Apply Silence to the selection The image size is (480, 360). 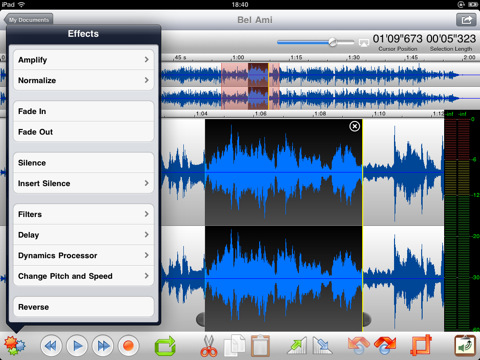83,163
